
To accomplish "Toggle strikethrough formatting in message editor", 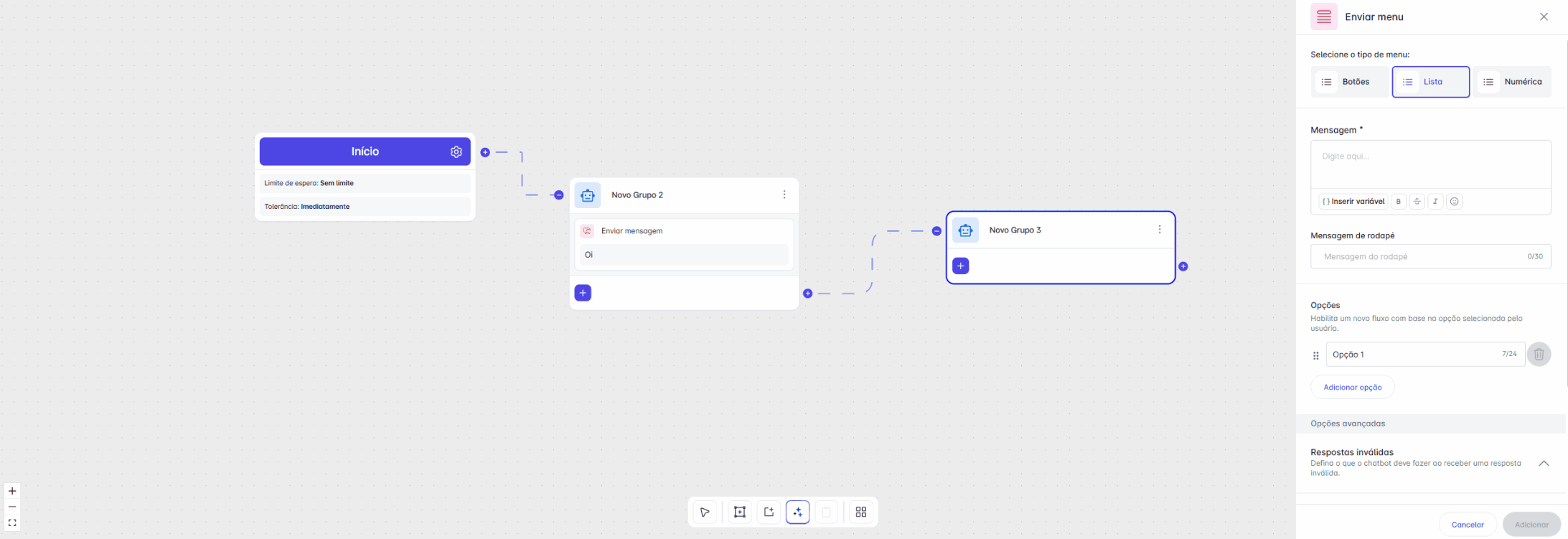I will coord(1417,202).
